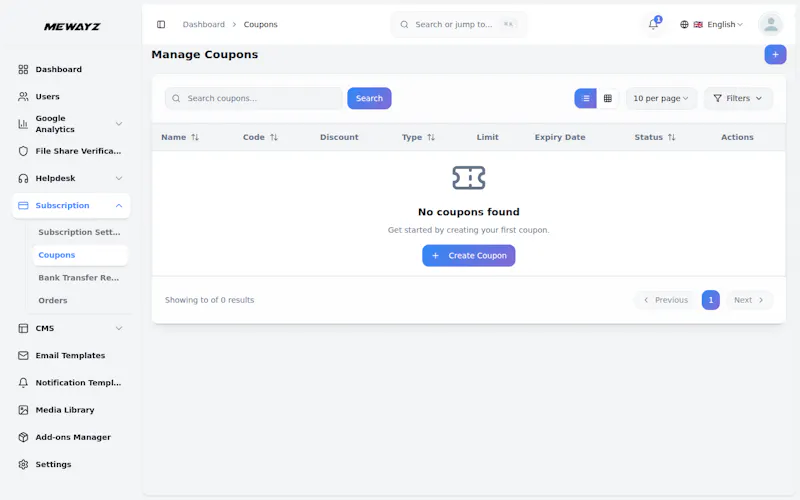Expand the Helpdesk chevron
This screenshot has height=500, width=800.
[119, 179]
